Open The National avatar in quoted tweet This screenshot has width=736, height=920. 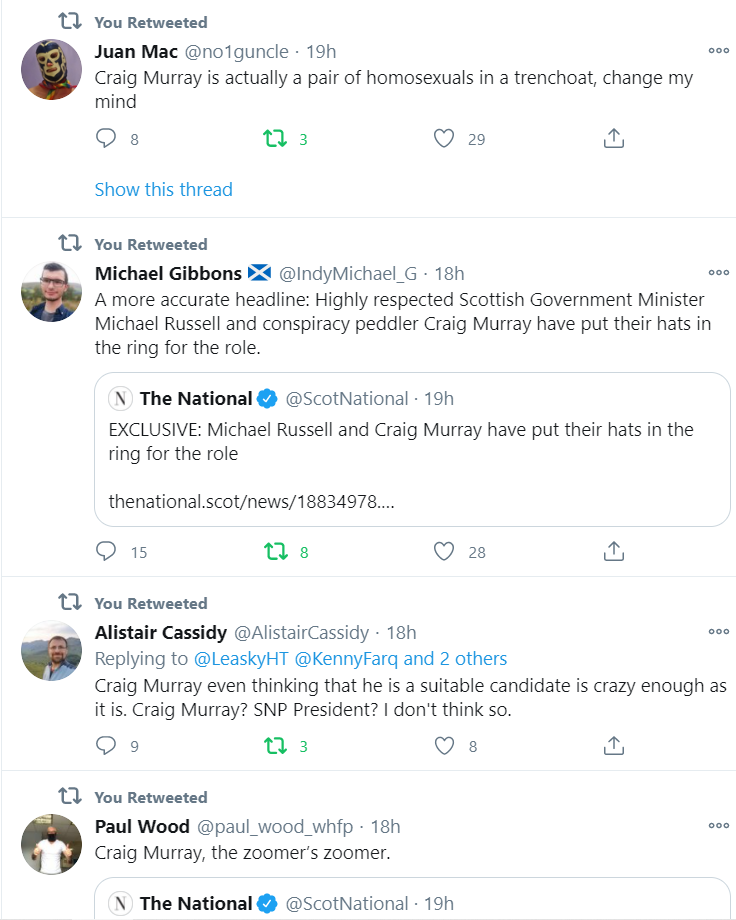click(120, 398)
